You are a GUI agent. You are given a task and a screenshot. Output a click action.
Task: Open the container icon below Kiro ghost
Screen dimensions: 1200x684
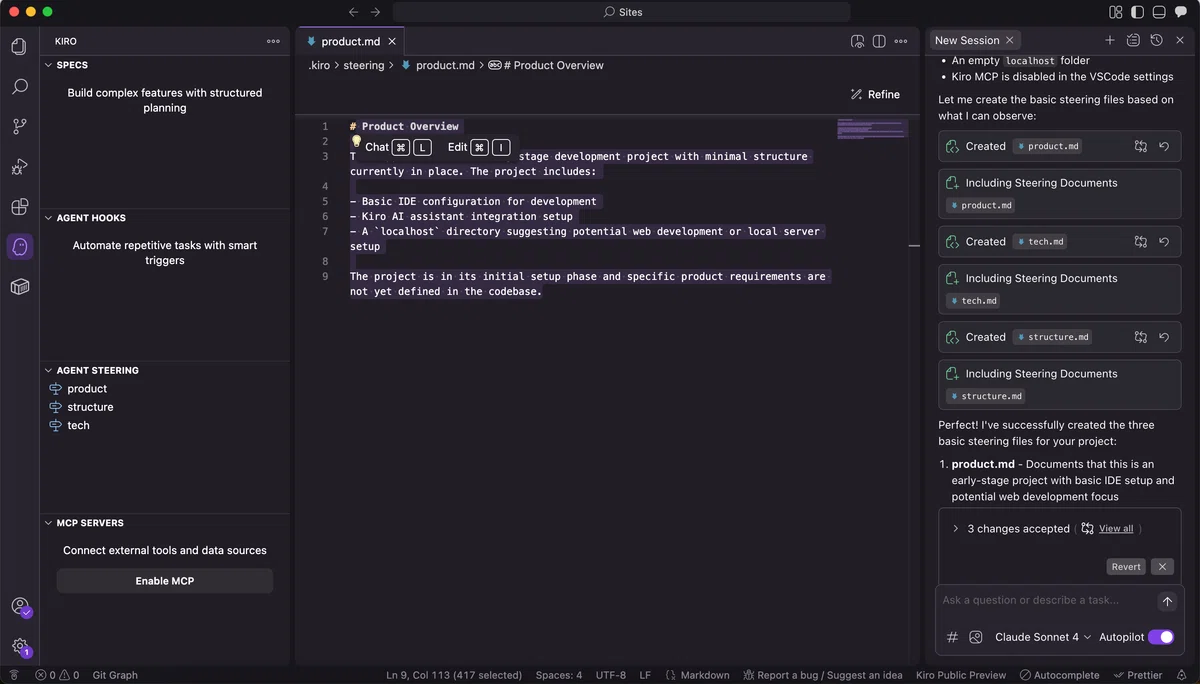pyautogui.click(x=19, y=287)
